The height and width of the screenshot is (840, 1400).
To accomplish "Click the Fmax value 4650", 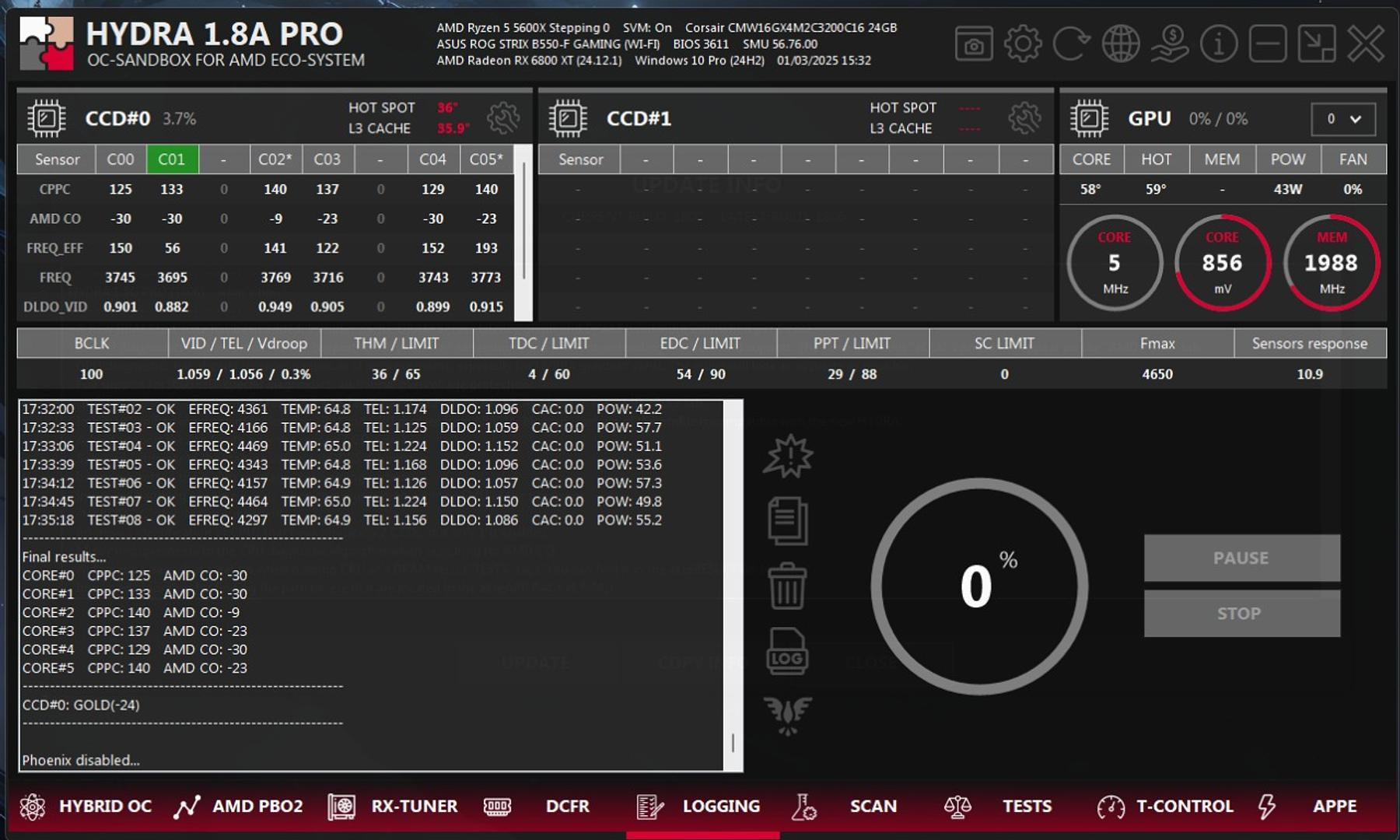I will [x=1157, y=374].
